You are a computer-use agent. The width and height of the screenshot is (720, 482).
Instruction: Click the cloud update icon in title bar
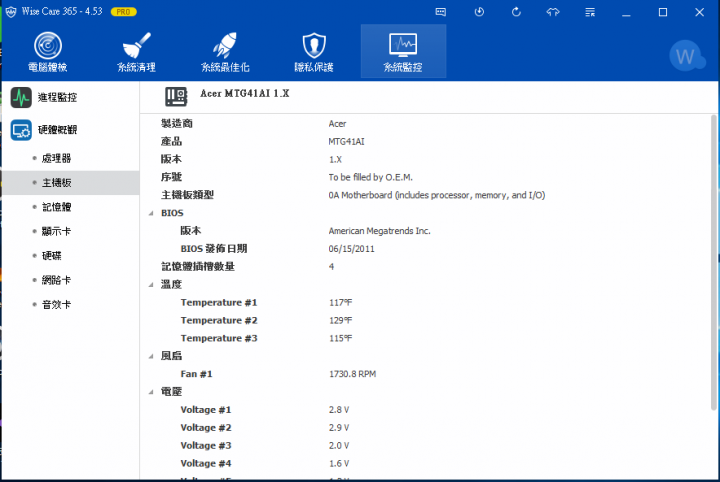[x=553, y=12]
